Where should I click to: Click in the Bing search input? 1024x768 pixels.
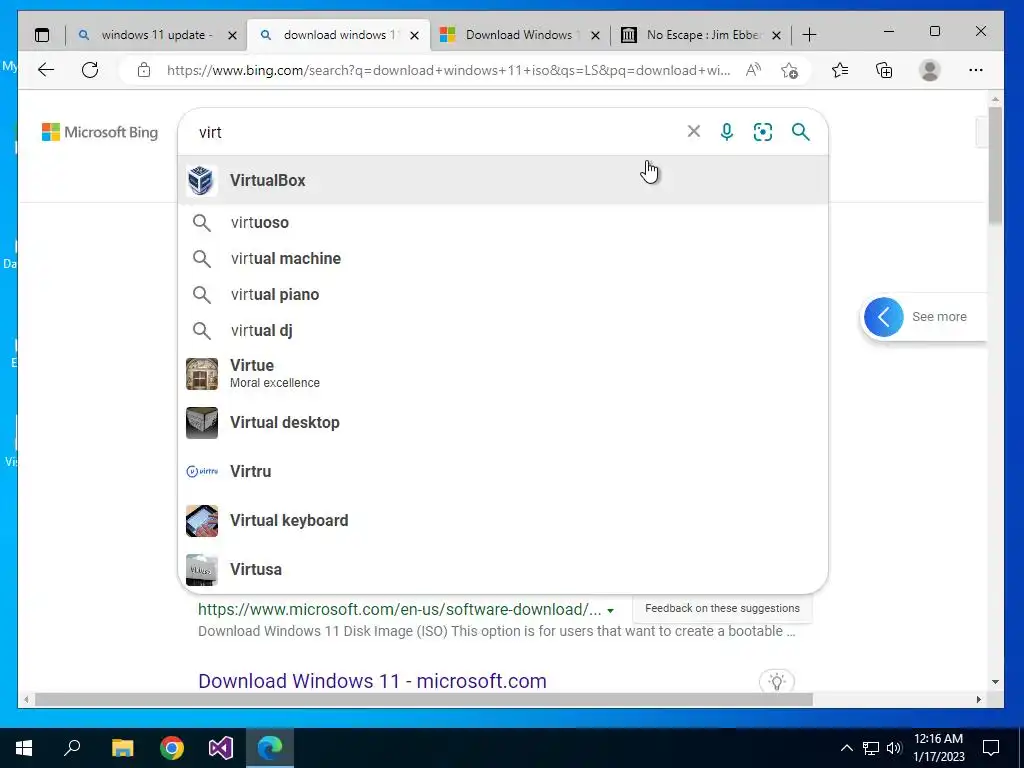438,132
